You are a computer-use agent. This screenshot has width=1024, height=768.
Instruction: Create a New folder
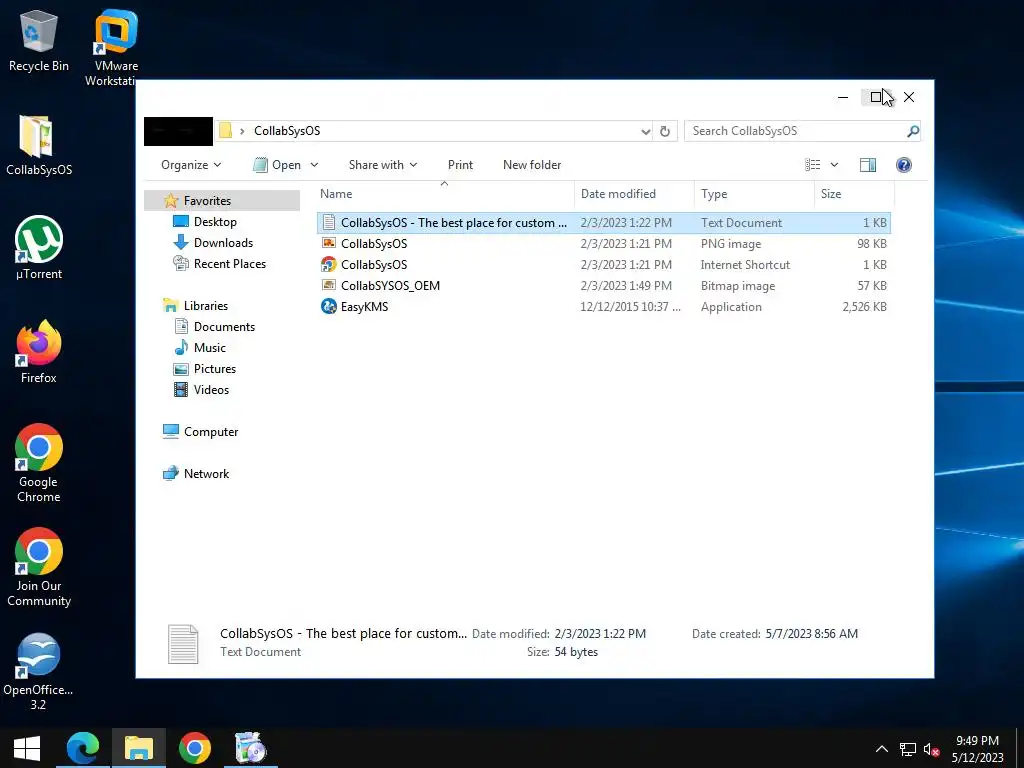[x=532, y=165]
